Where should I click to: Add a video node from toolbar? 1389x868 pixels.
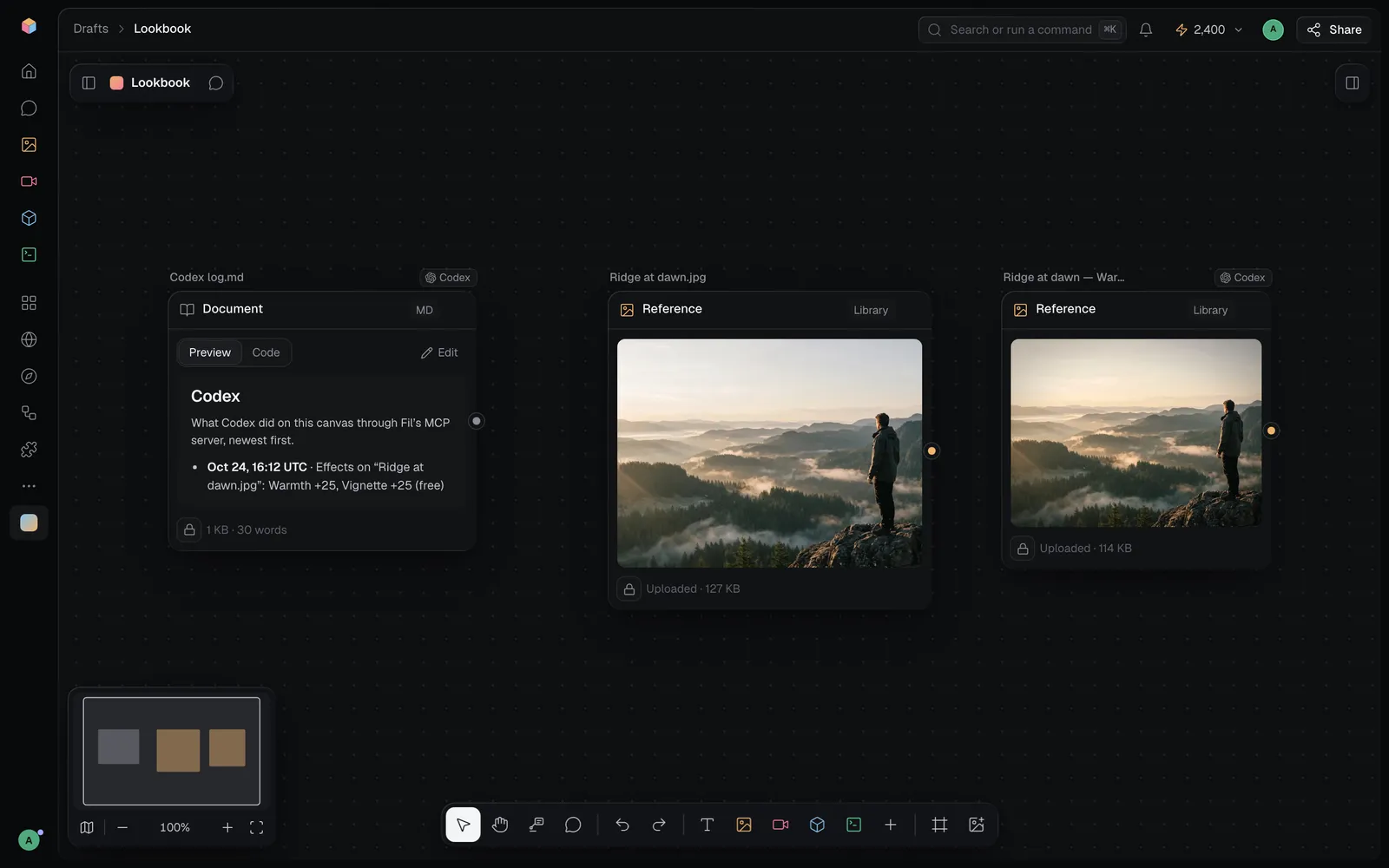point(780,825)
